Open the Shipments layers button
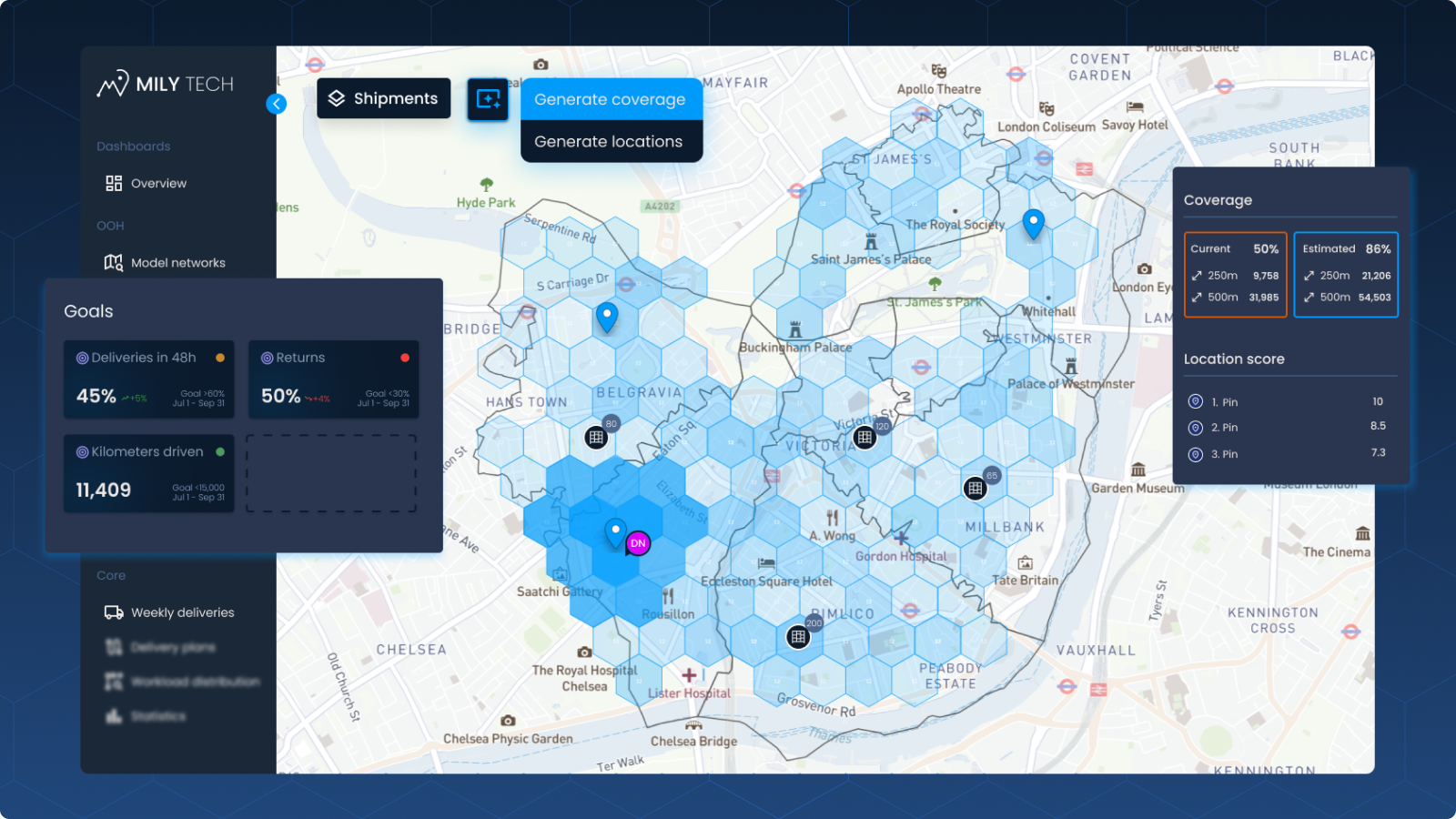Image resolution: width=1456 pixels, height=819 pixels. 383,98
